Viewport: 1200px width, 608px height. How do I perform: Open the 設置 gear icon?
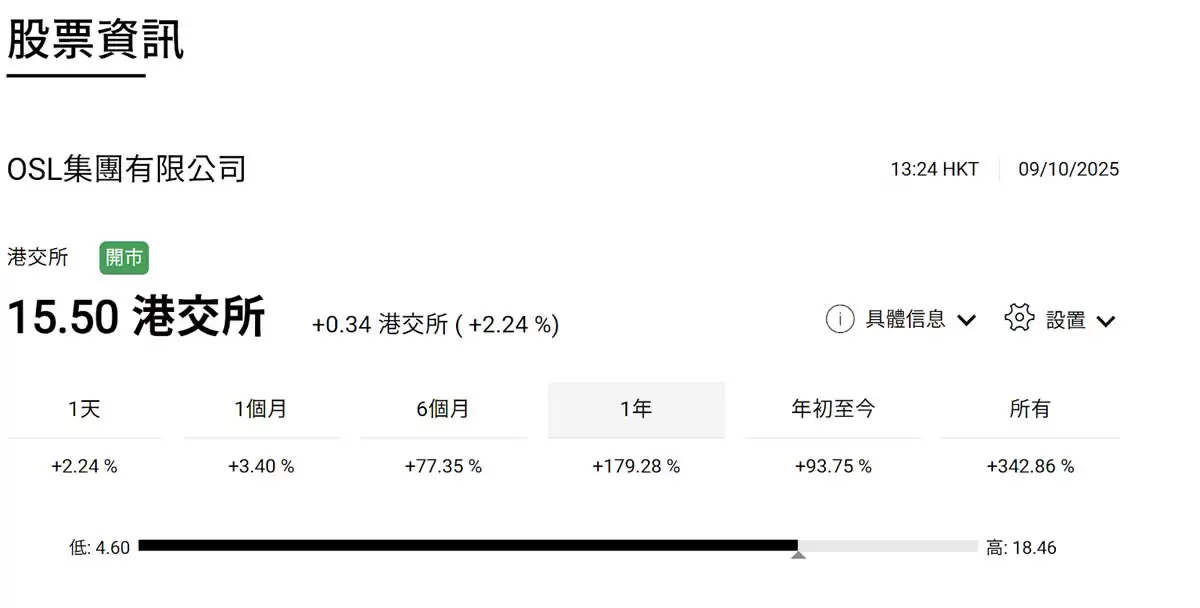click(1017, 317)
